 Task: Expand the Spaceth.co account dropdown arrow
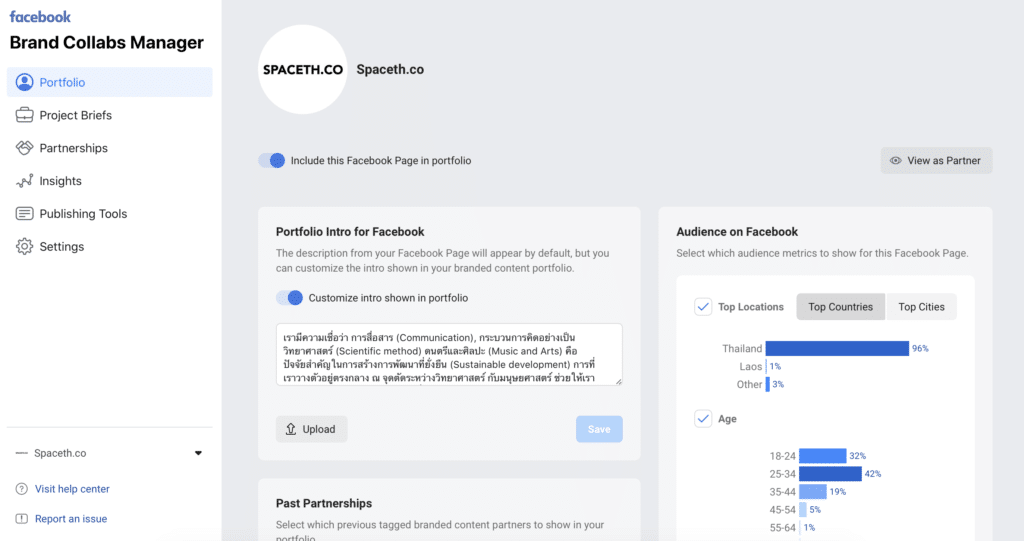point(198,453)
